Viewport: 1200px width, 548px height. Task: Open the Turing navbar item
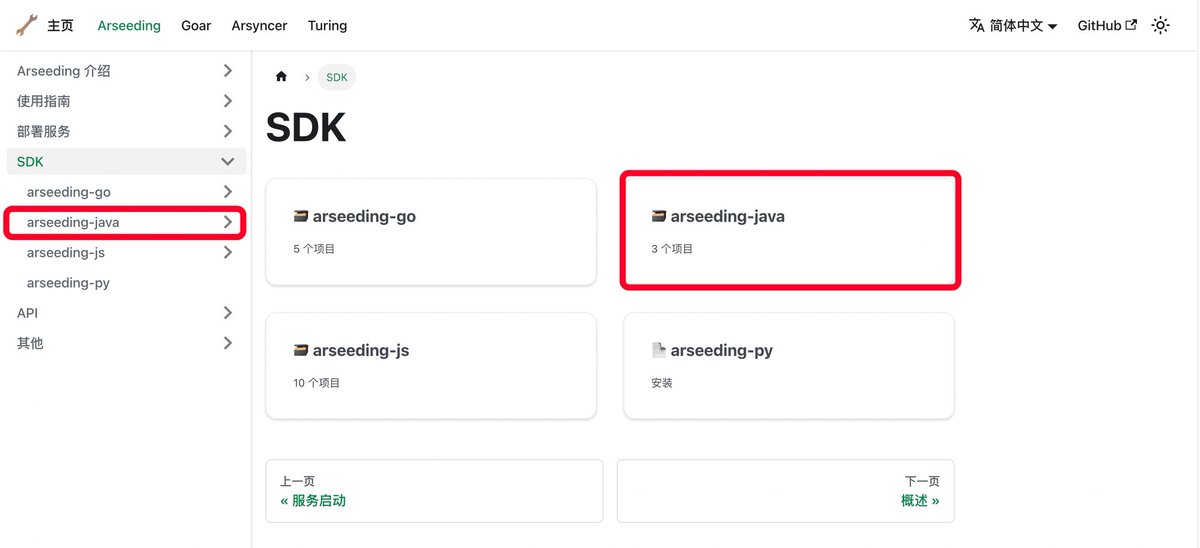click(x=327, y=26)
